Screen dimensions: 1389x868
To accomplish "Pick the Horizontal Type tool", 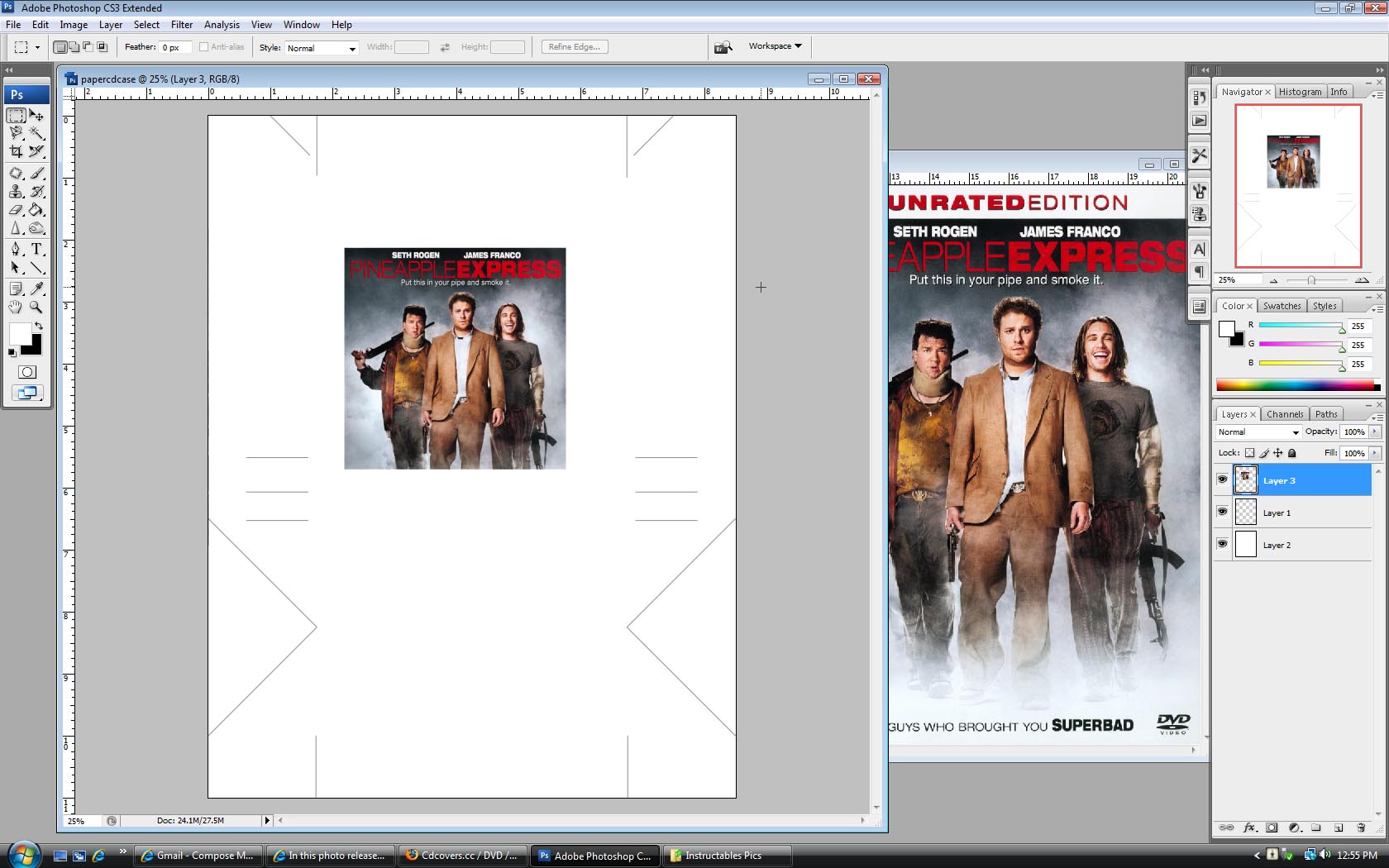I will click(x=37, y=249).
